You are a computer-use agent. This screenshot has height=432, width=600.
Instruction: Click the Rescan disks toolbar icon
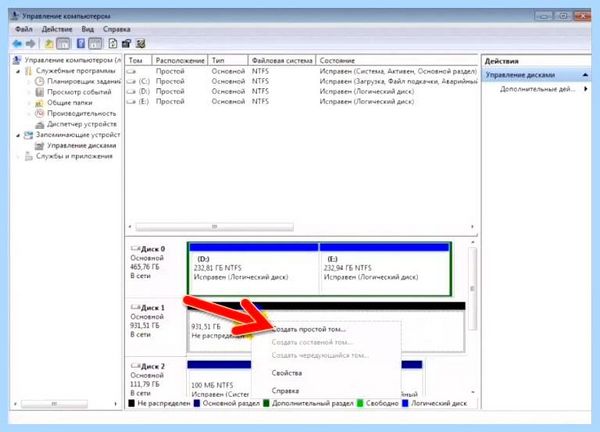point(126,44)
